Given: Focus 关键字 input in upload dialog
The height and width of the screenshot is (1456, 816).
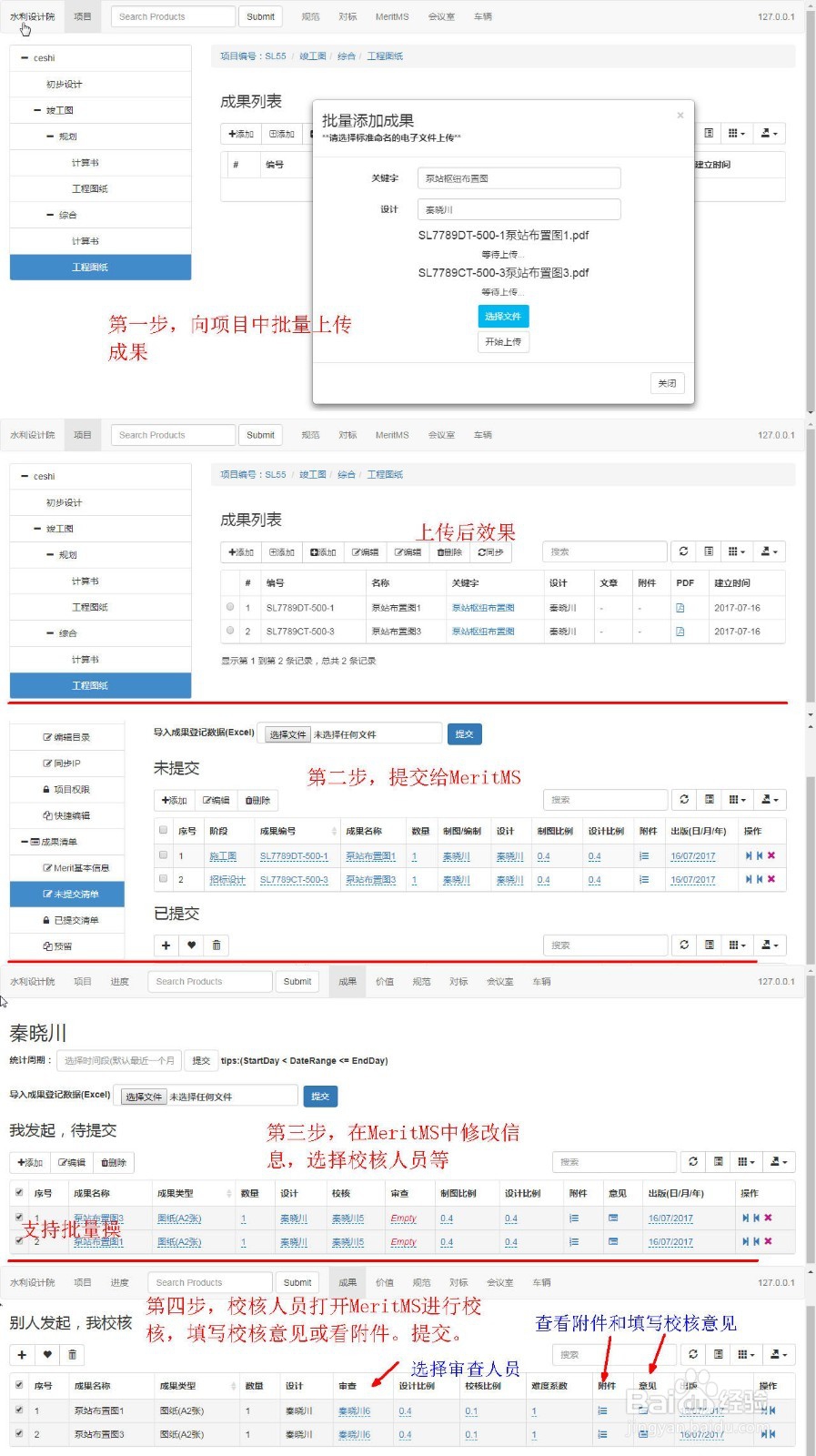Looking at the screenshot, I should [x=519, y=178].
